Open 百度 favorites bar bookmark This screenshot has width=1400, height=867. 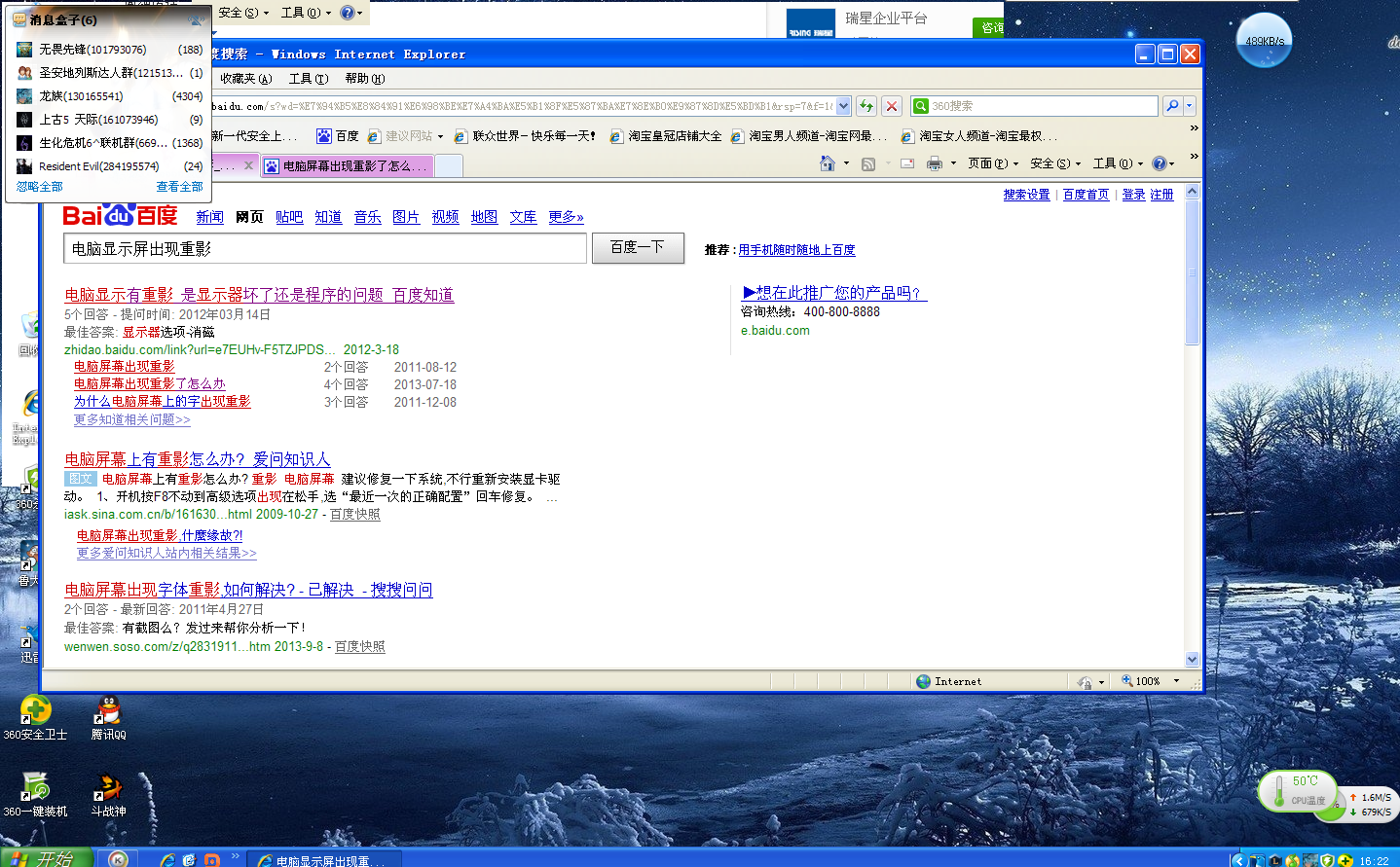click(x=338, y=136)
